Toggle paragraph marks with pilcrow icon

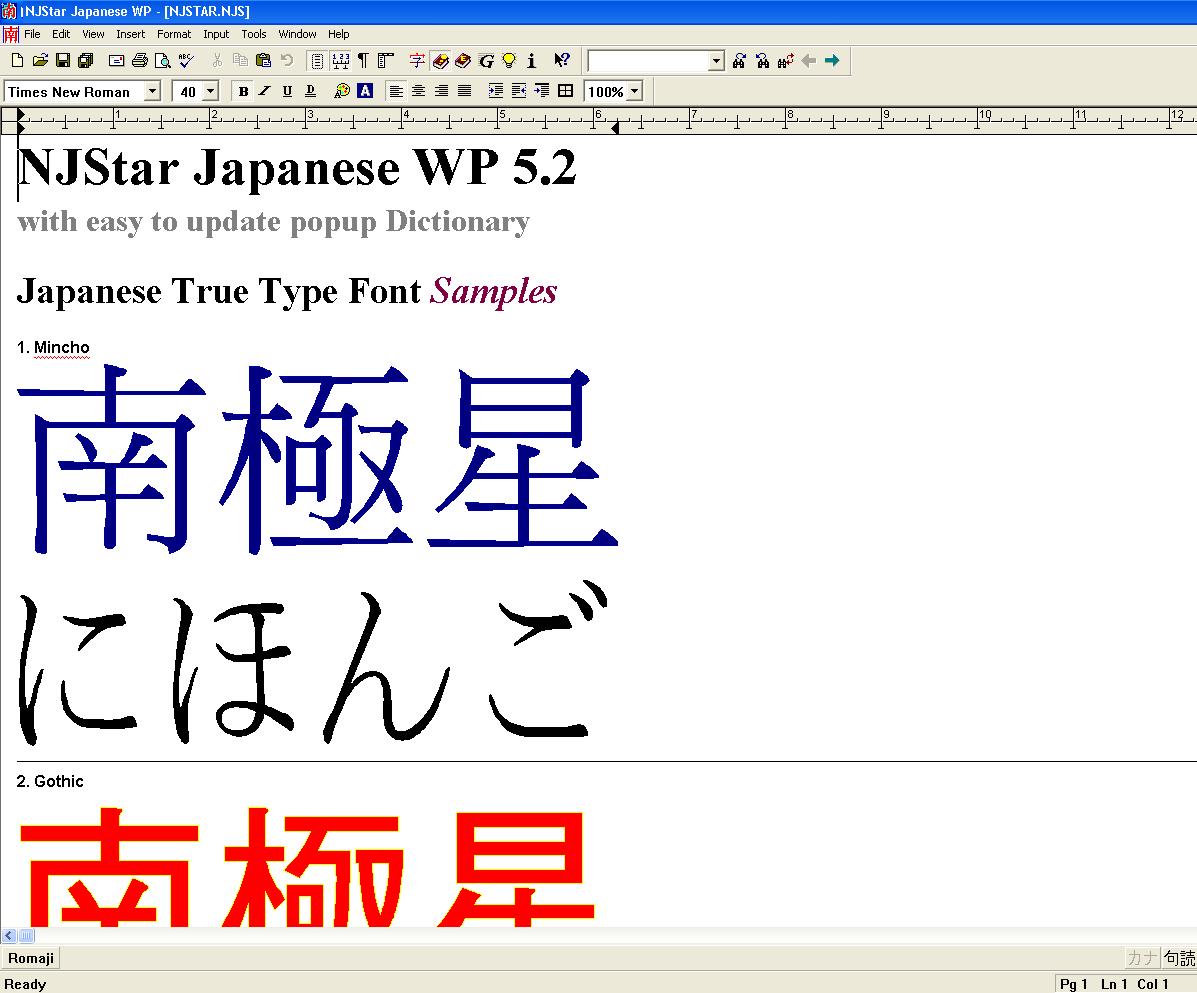363,60
